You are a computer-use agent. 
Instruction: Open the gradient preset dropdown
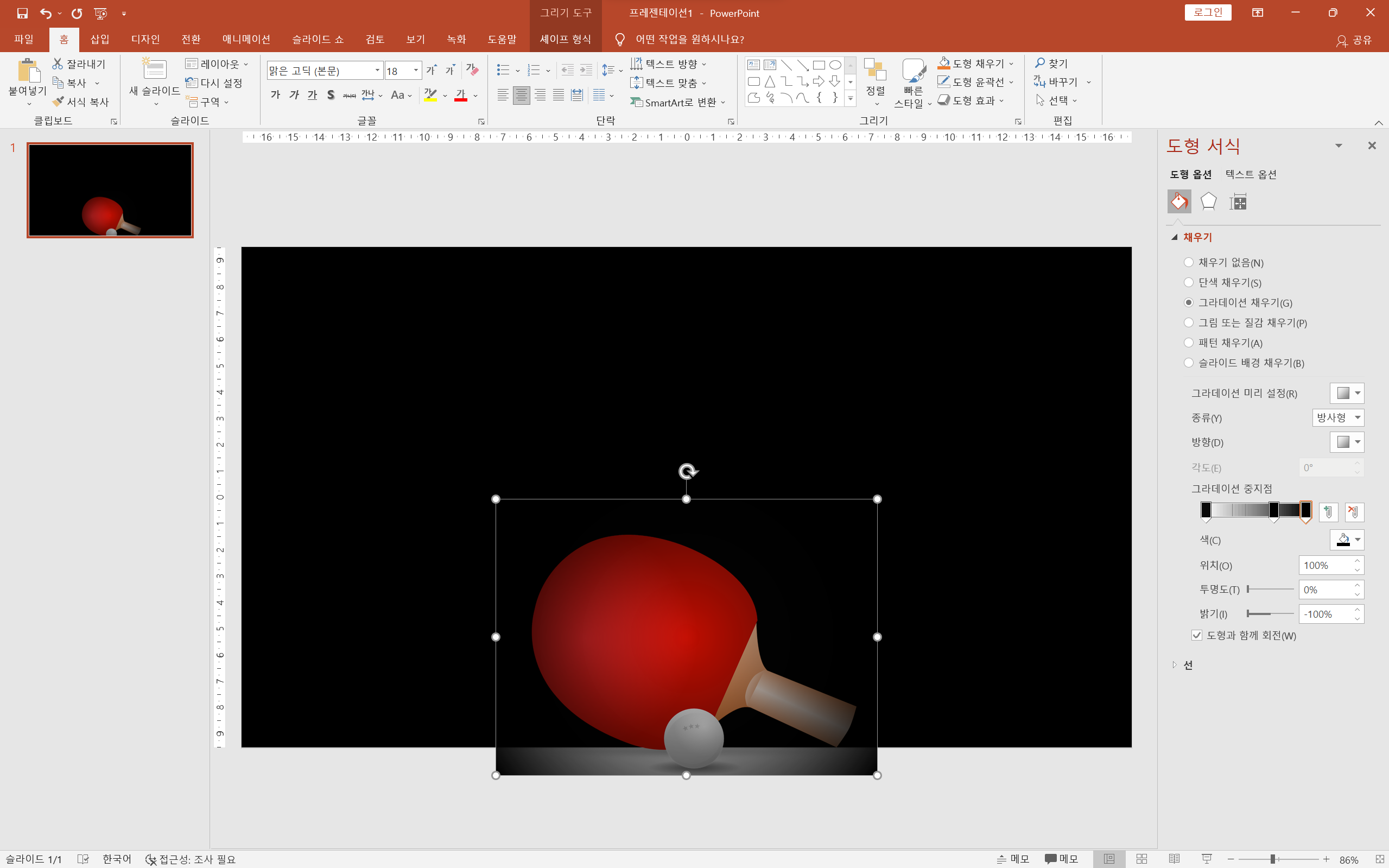click(x=1347, y=393)
